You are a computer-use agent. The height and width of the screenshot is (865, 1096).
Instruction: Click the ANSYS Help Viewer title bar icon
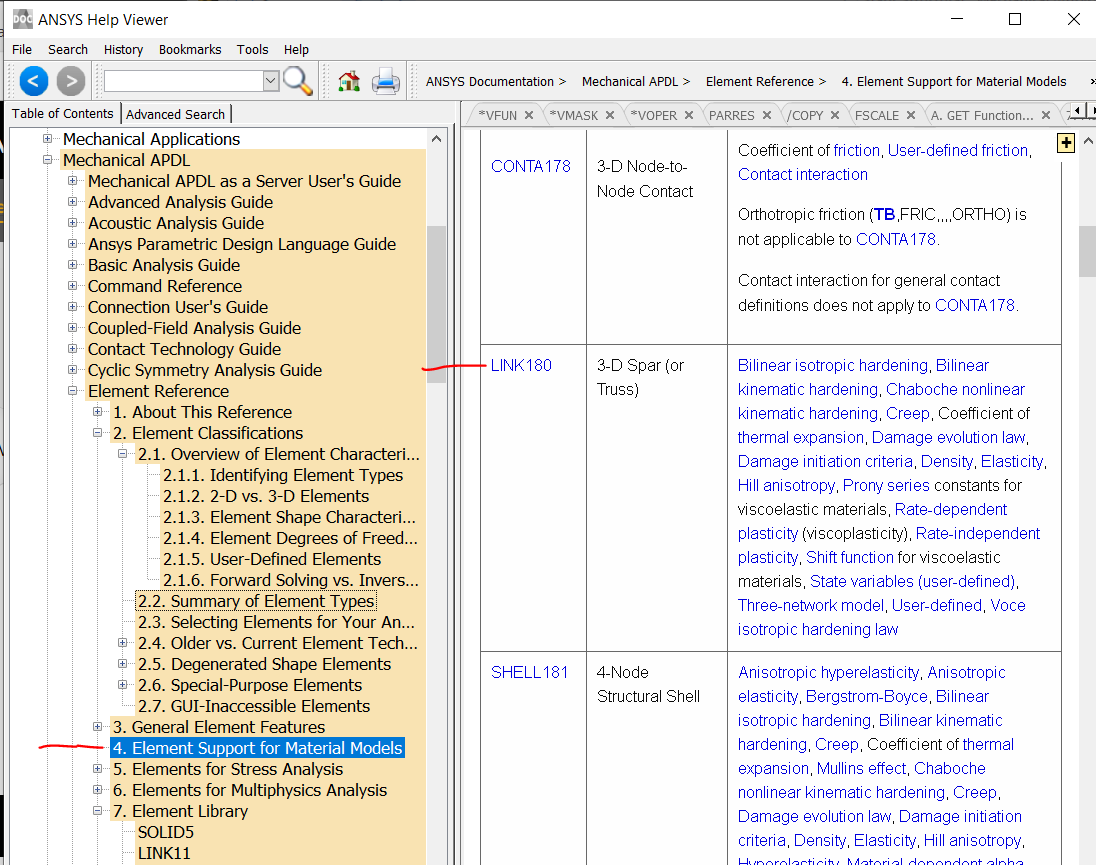tap(22, 19)
